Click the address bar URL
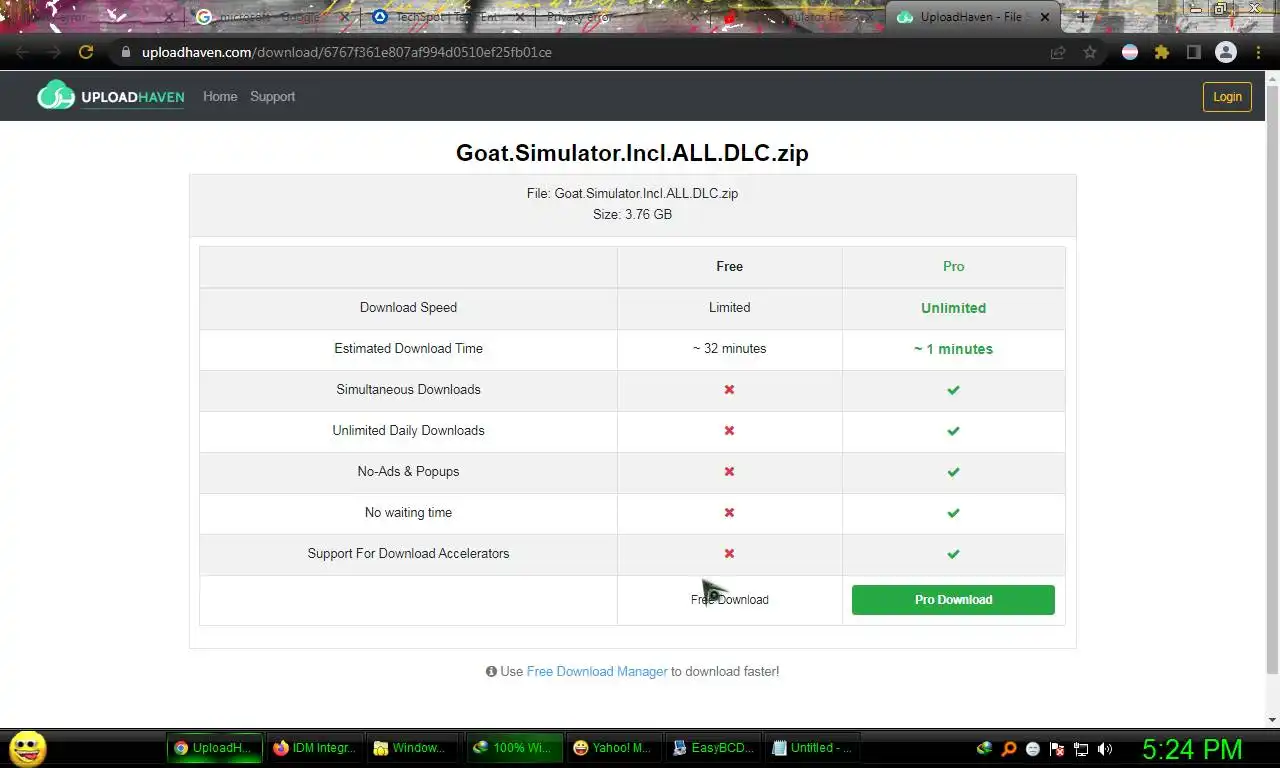 coord(347,52)
